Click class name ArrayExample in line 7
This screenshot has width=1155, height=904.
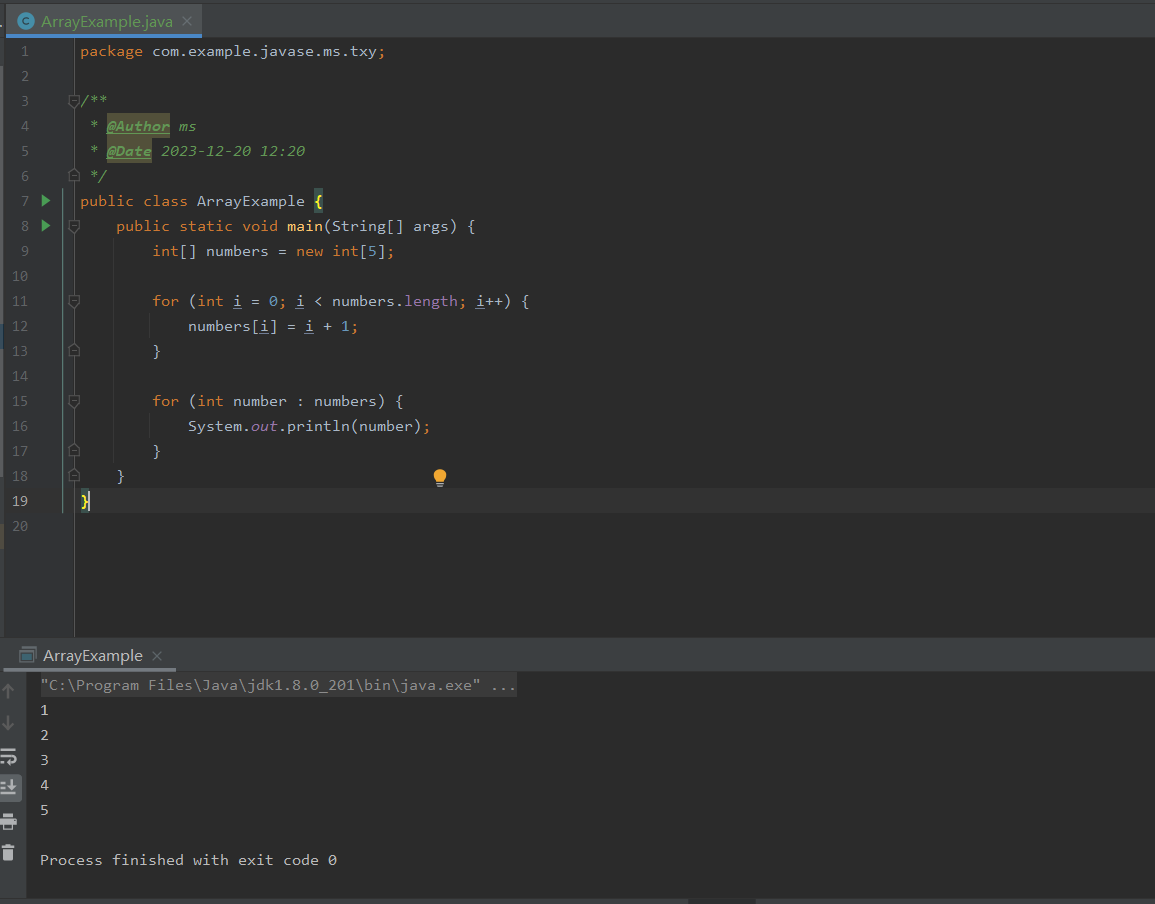click(x=250, y=201)
